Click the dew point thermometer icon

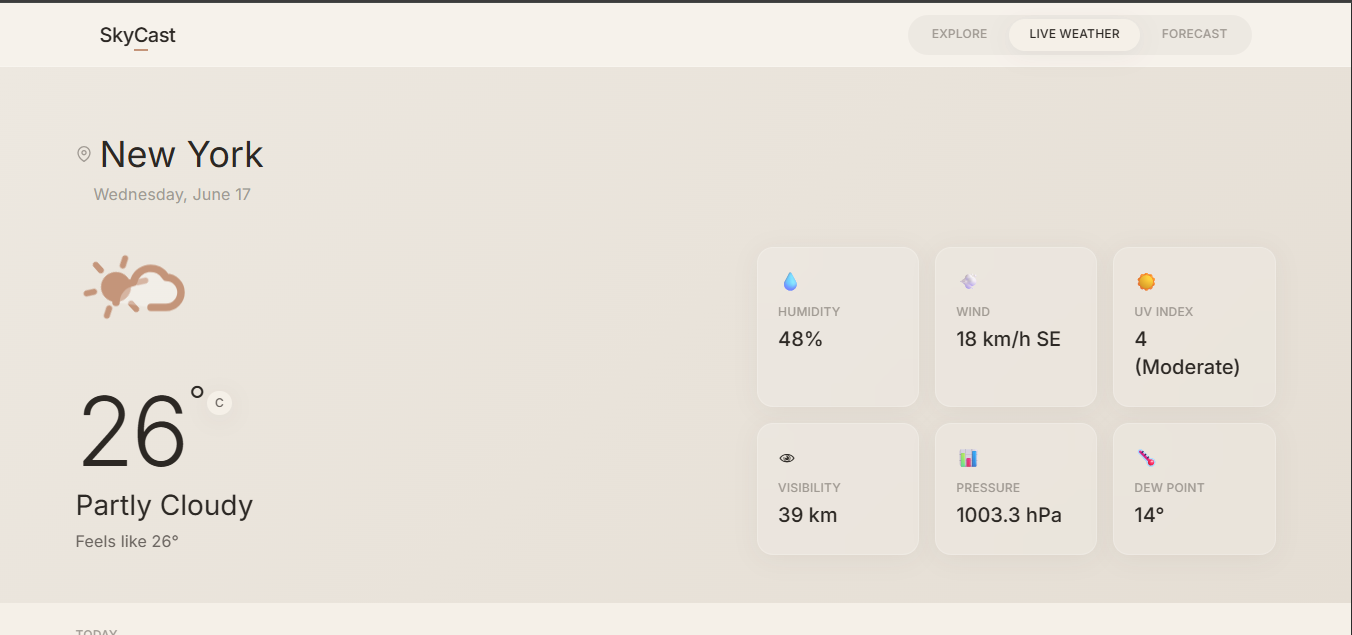(x=1146, y=458)
